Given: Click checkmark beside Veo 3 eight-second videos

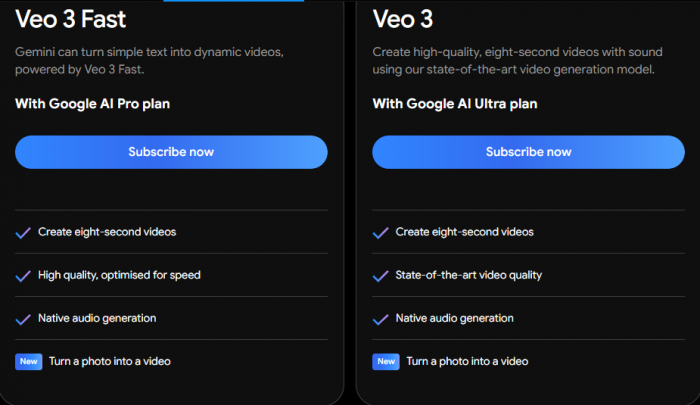Looking at the screenshot, I should pyautogui.click(x=380, y=233).
